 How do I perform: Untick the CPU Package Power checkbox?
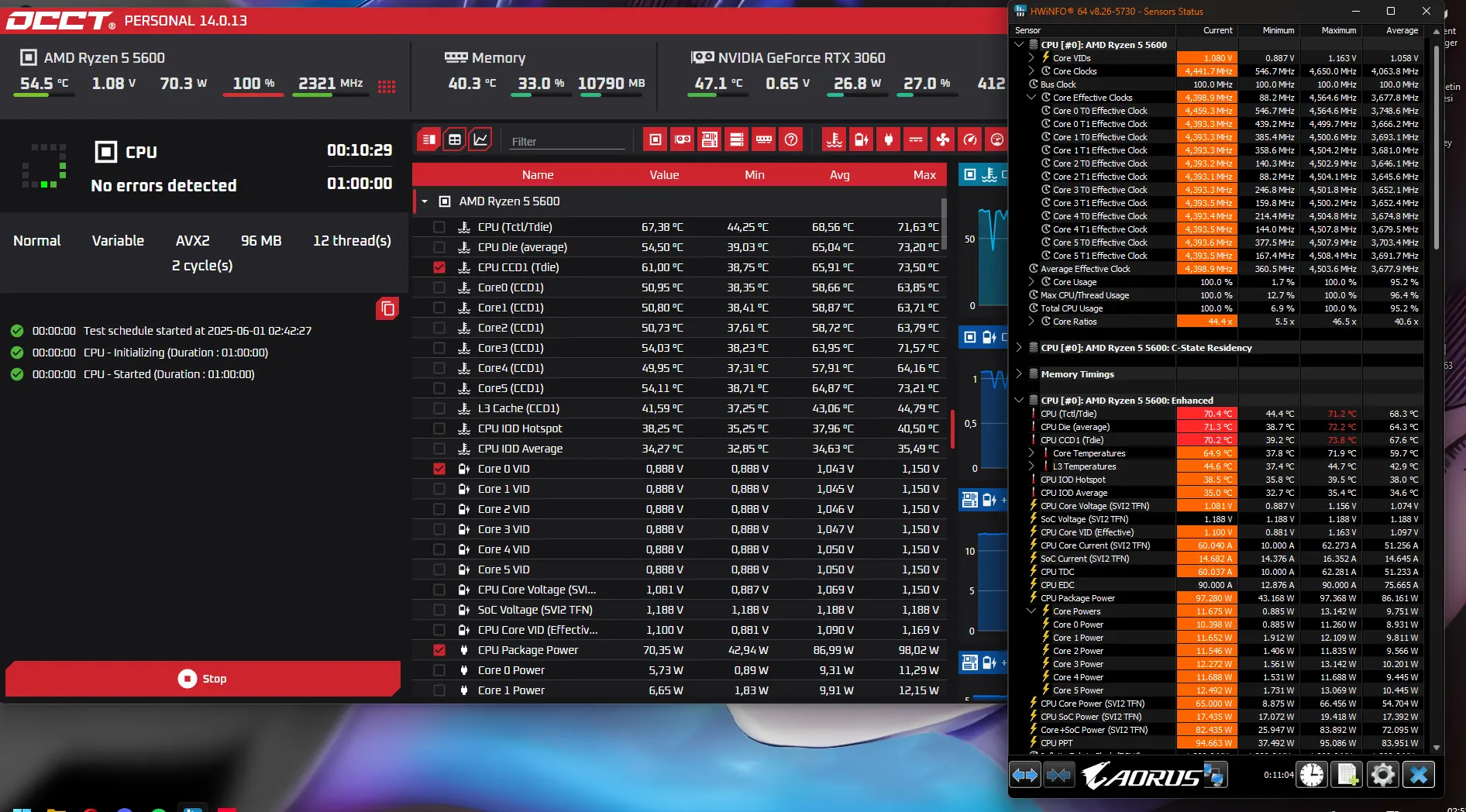(x=439, y=650)
